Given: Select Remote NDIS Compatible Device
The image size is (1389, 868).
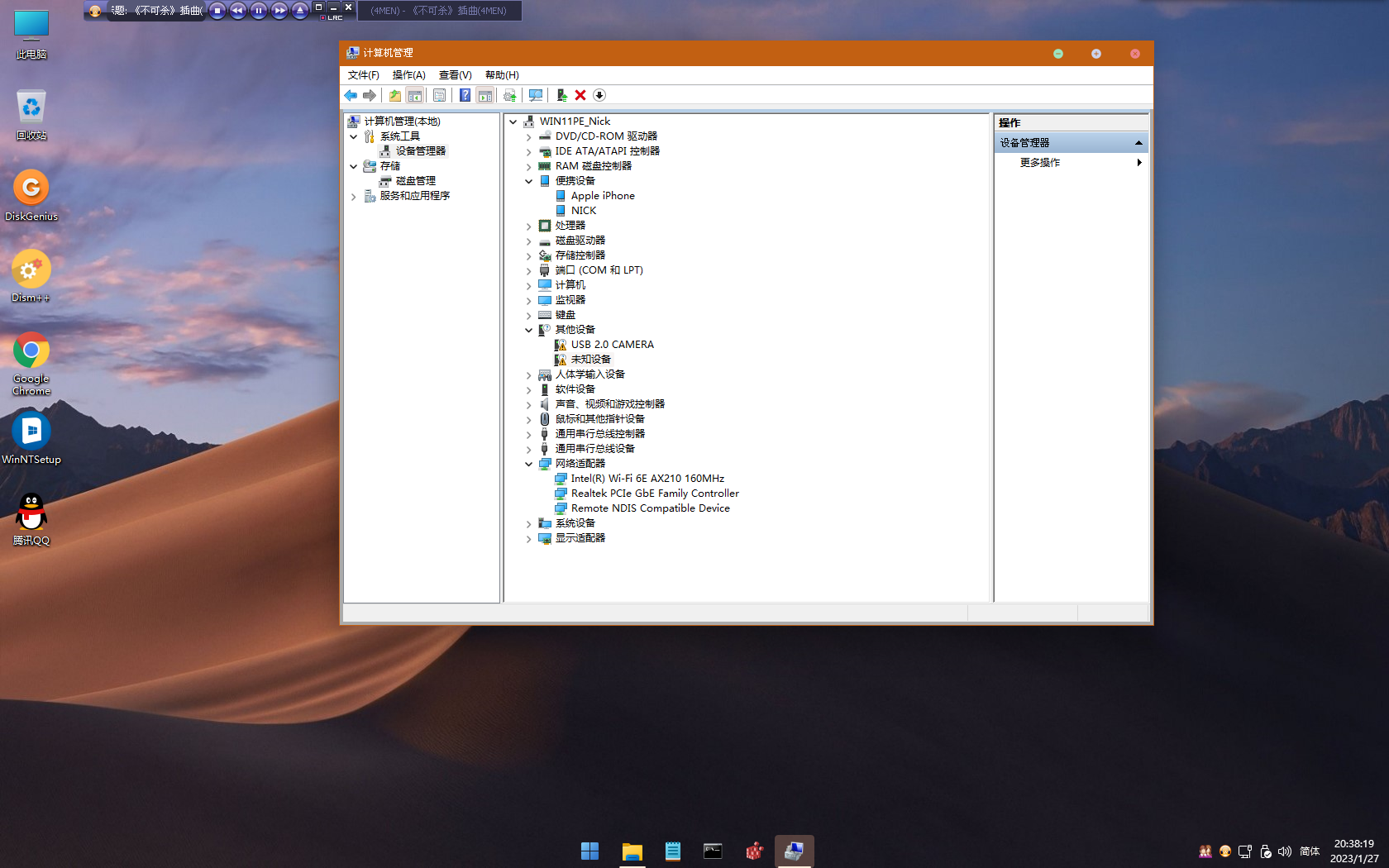Looking at the screenshot, I should pos(650,508).
